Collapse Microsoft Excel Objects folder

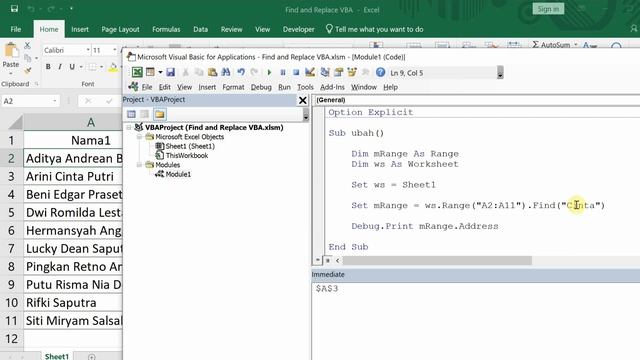click(x=139, y=137)
